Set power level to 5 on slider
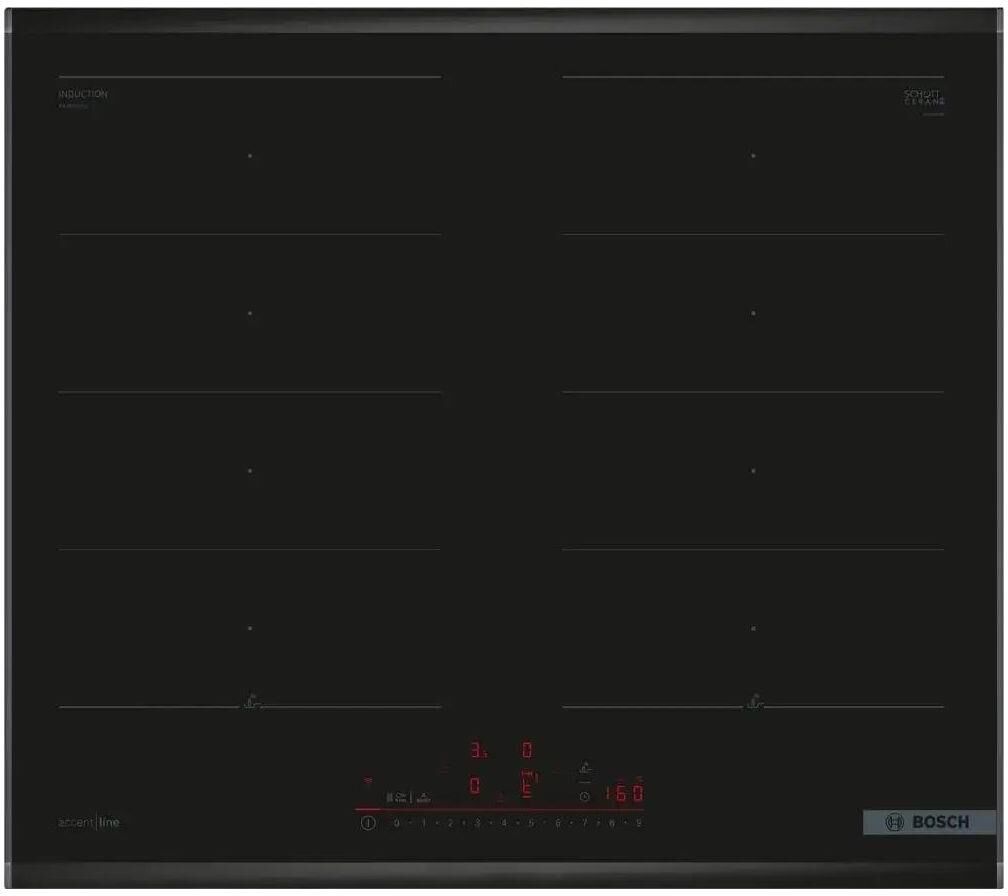 point(530,823)
